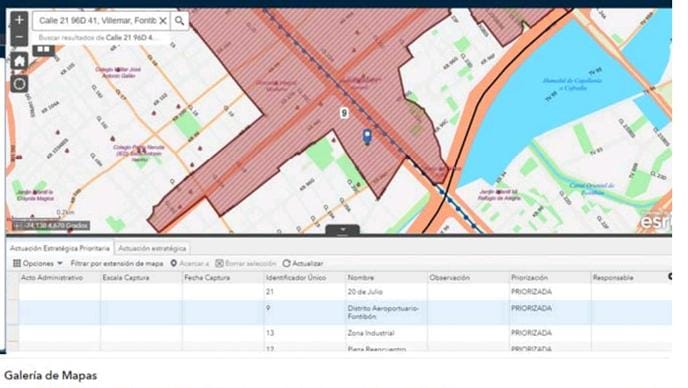Select the Zona Industrial row
The height and width of the screenshot is (388, 688).
(x=339, y=333)
